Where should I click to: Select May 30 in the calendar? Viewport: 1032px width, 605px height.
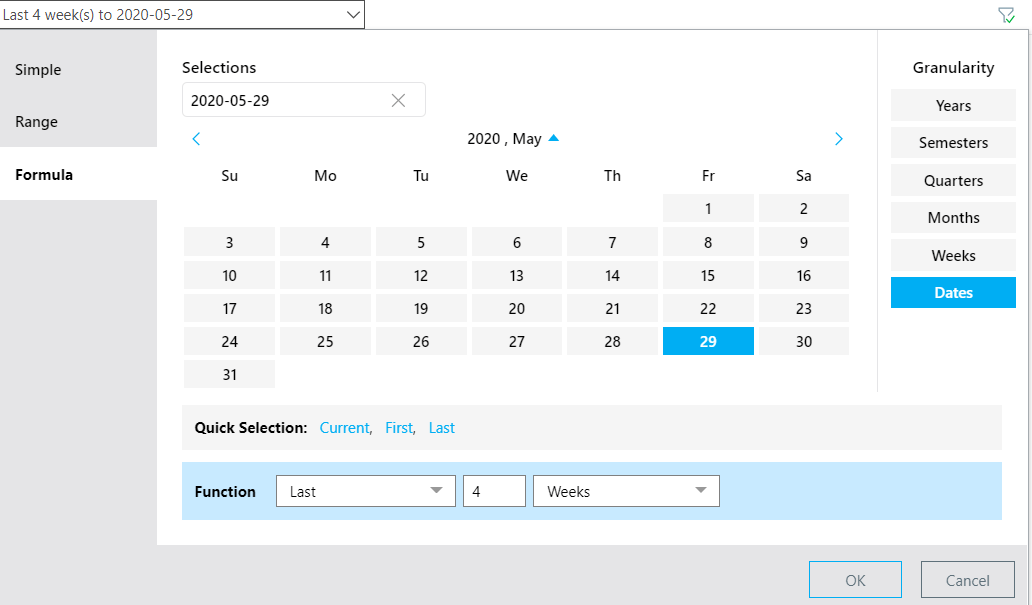coord(804,341)
